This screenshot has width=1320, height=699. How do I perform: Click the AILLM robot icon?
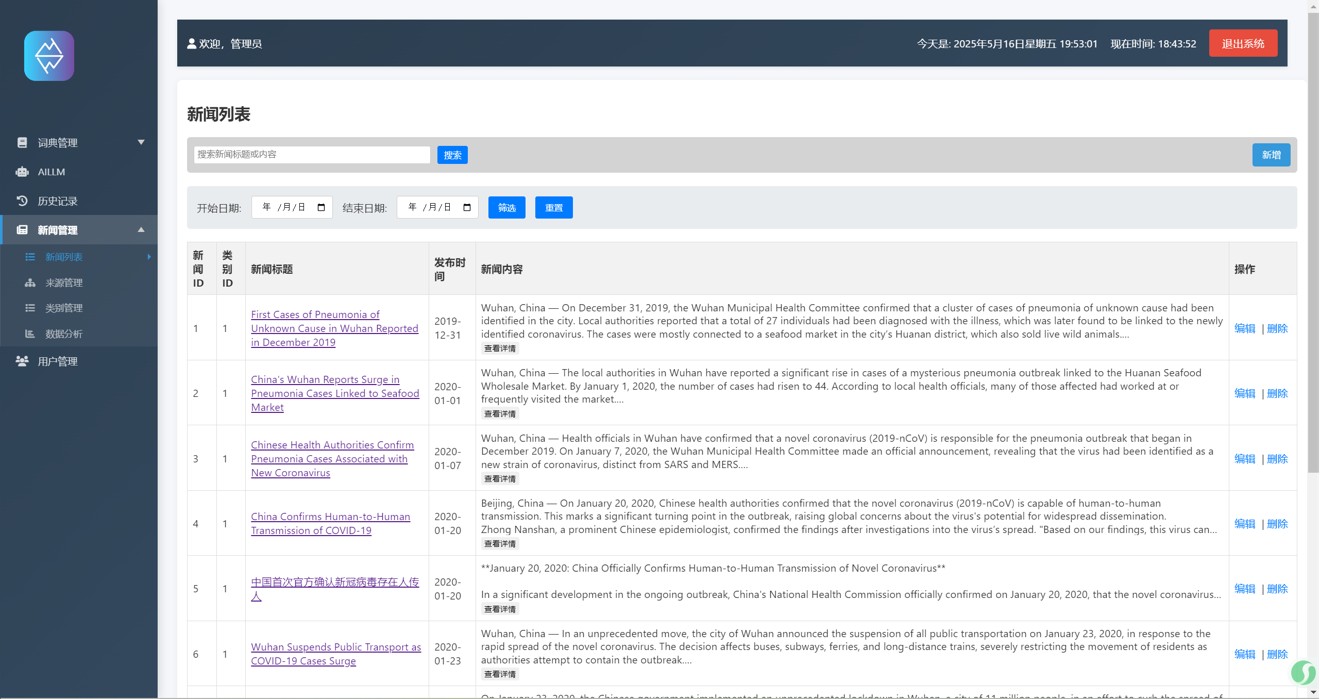point(22,172)
